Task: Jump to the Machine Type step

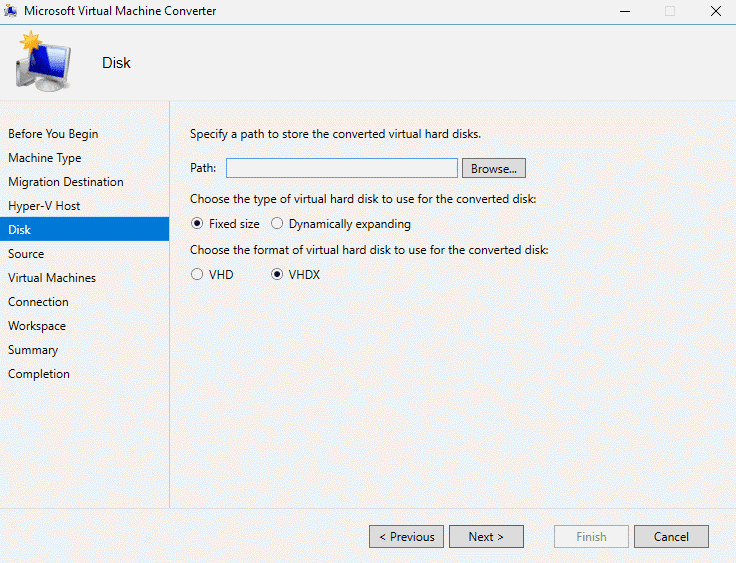Action: point(45,158)
